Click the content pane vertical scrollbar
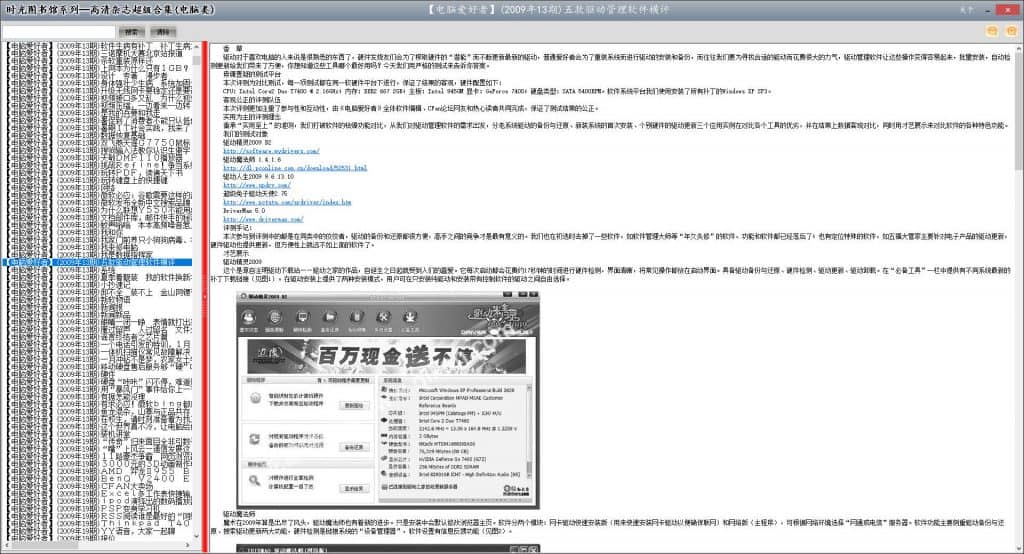The width and height of the screenshot is (1024, 554). [1018, 300]
